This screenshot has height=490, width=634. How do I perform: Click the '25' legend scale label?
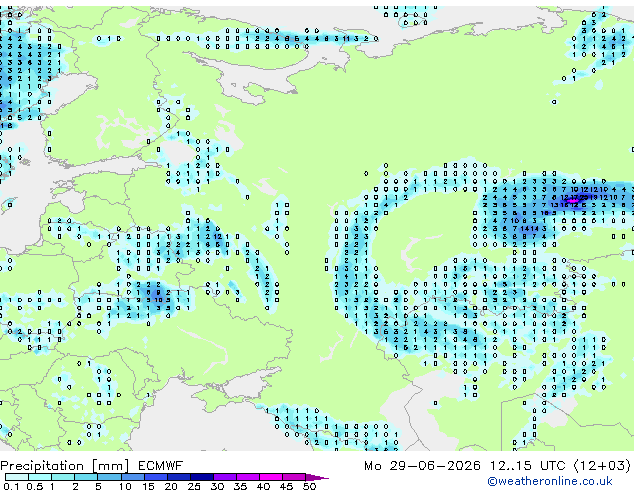pos(194,486)
